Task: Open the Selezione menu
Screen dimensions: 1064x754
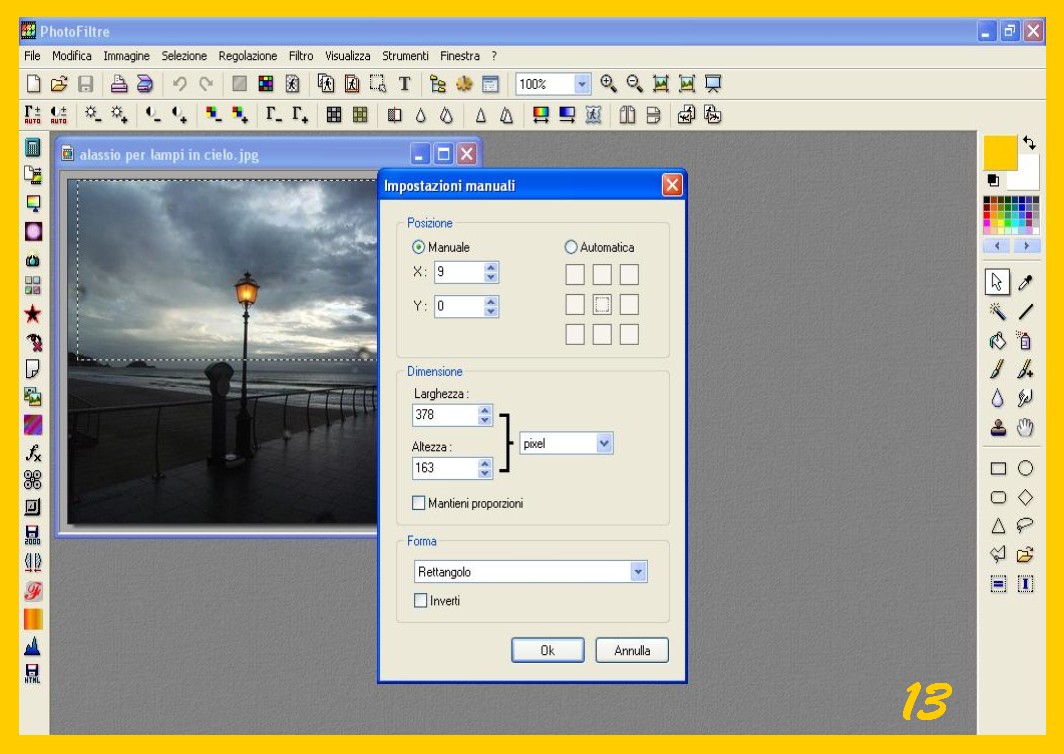Action: (184, 56)
